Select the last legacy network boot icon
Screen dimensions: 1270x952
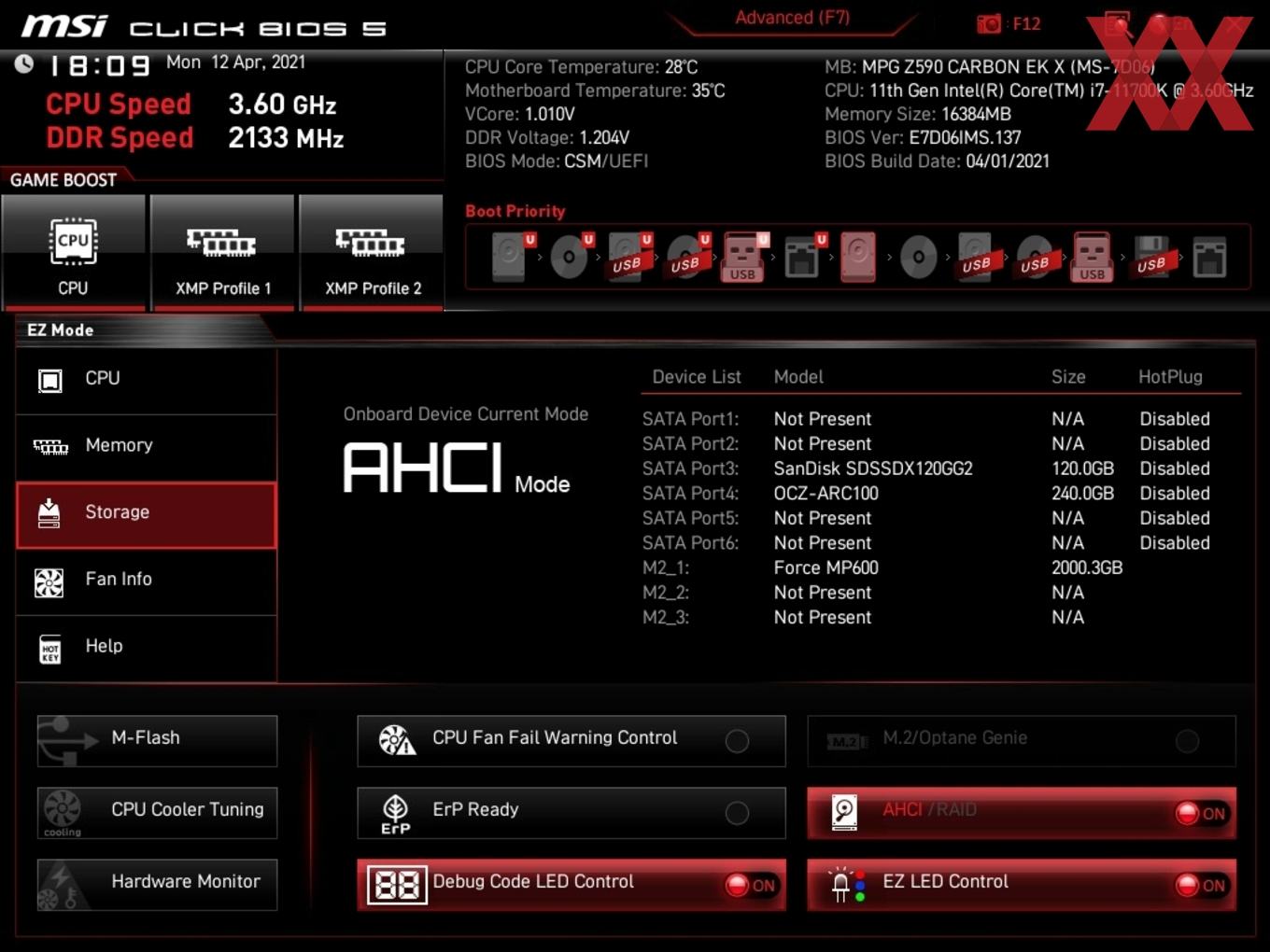coord(1209,258)
